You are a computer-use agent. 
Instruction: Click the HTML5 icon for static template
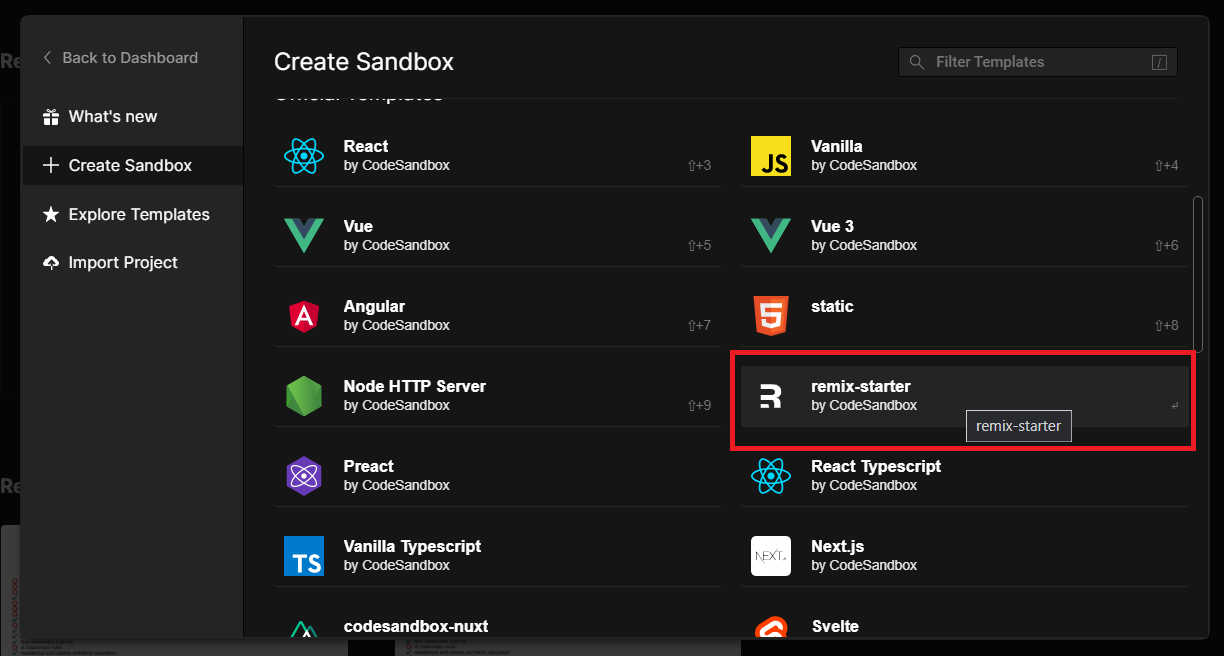pyautogui.click(x=771, y=316)
